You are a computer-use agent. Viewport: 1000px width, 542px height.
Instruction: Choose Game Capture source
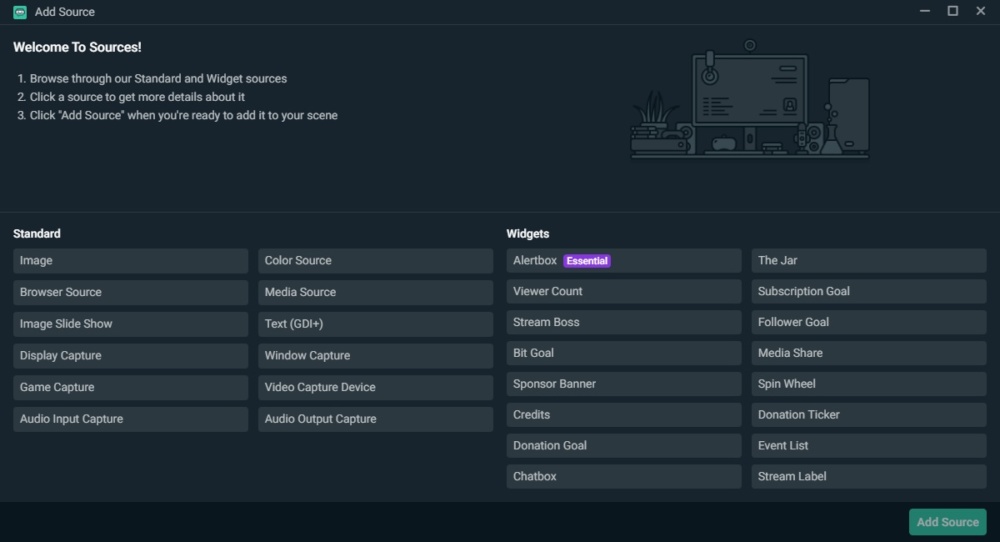point(130,387)
